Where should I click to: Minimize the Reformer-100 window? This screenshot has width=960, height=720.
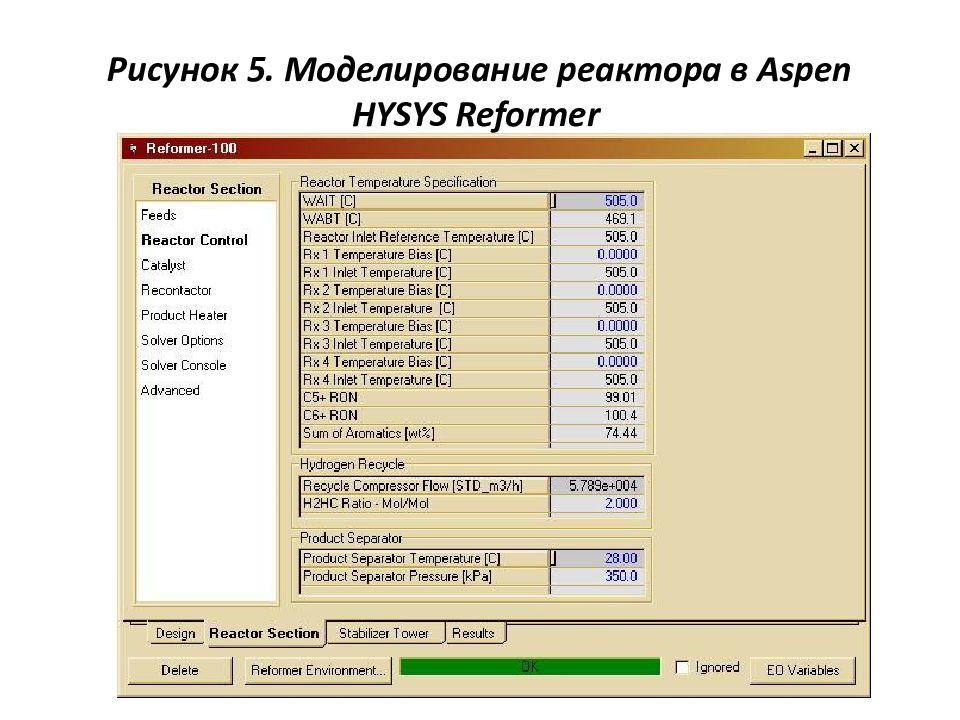click(813, 149)
